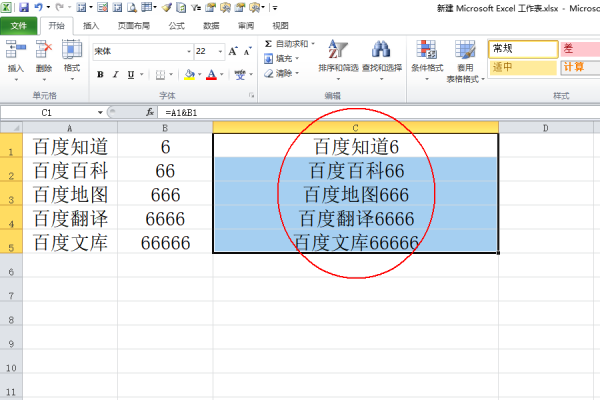Viewport: 600px width, 400px height.
Task: Select column D header
Action: [x=546, y=128]
